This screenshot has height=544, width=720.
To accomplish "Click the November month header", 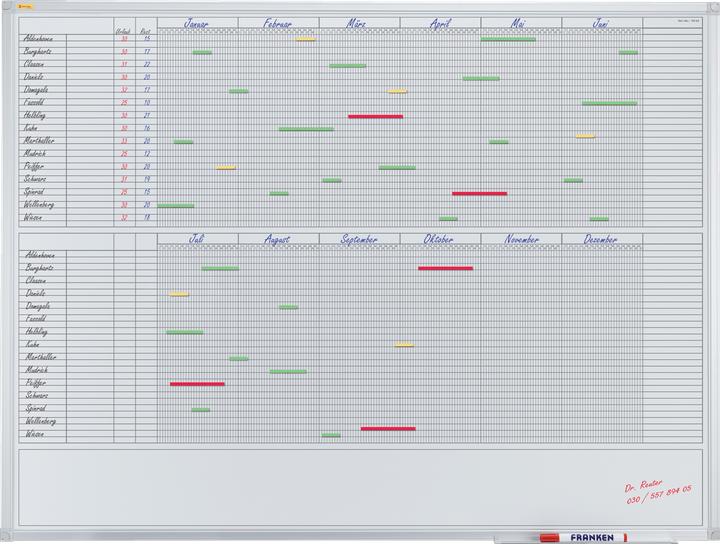I will click(x=521, y=239).
